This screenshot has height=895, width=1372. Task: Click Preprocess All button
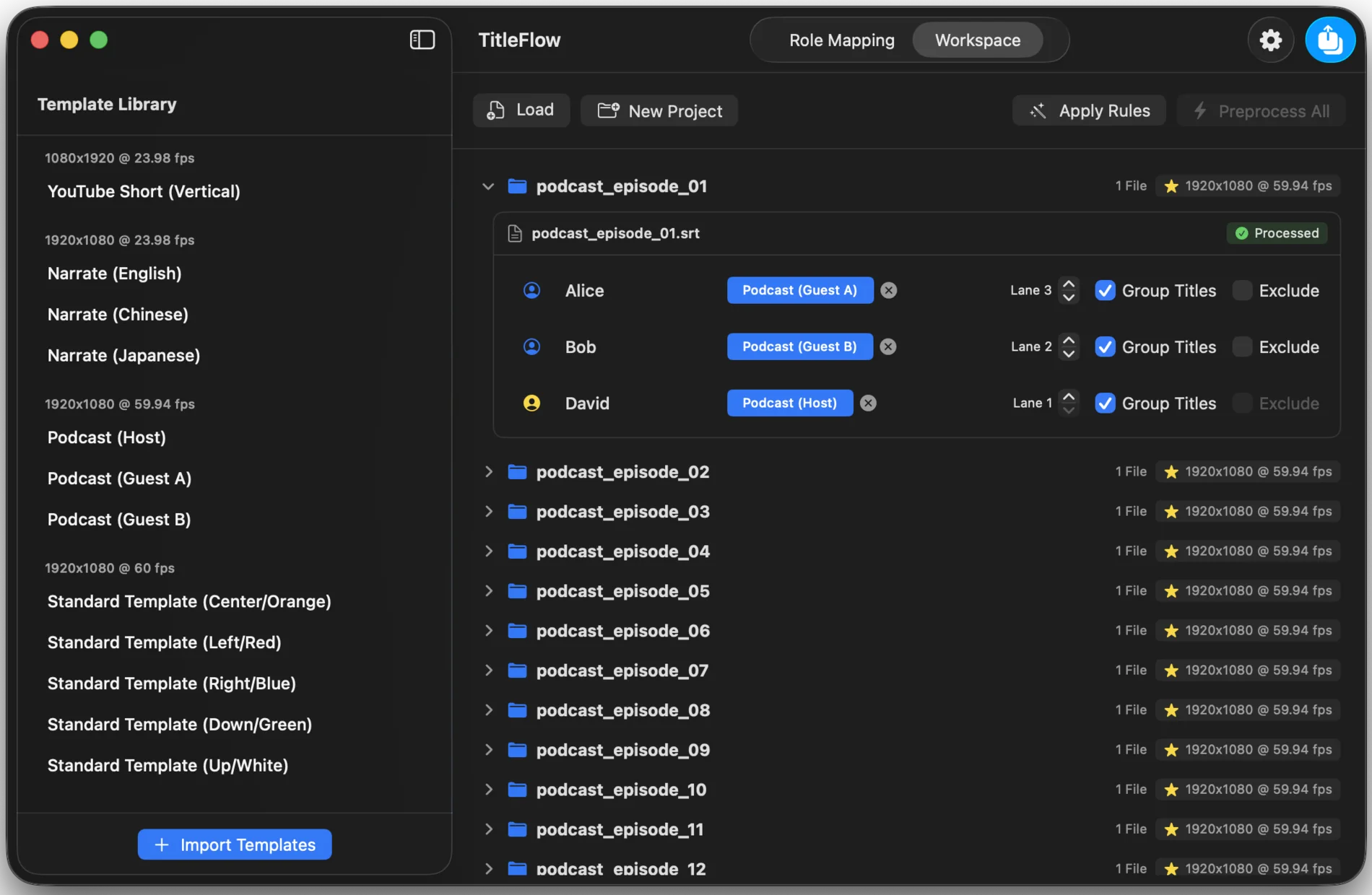pos(1261,110)
